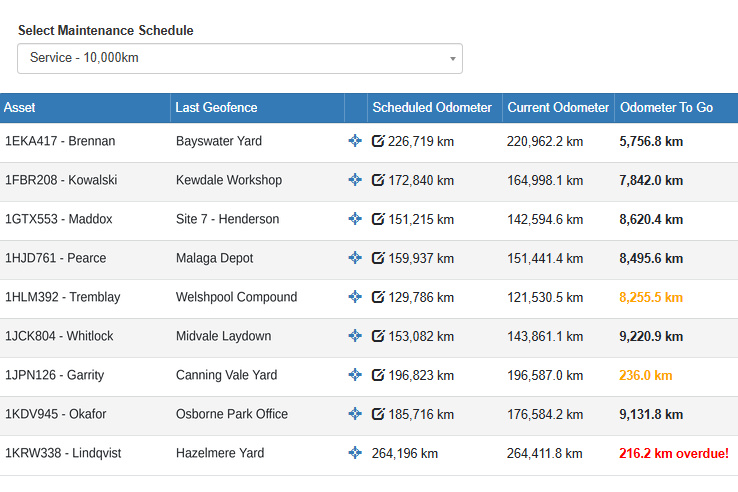This screenshot has height=492, width=738.
Task: Select asset 1HLM392 - Tremblay
Action: click(63, 298)
